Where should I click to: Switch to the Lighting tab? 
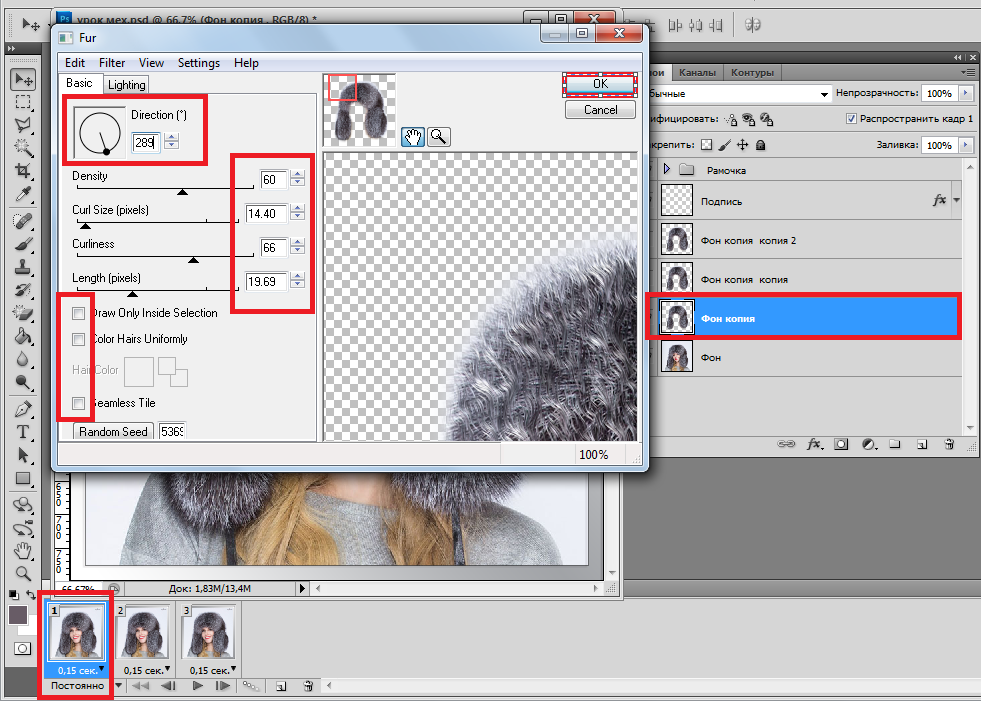point(126,84)
